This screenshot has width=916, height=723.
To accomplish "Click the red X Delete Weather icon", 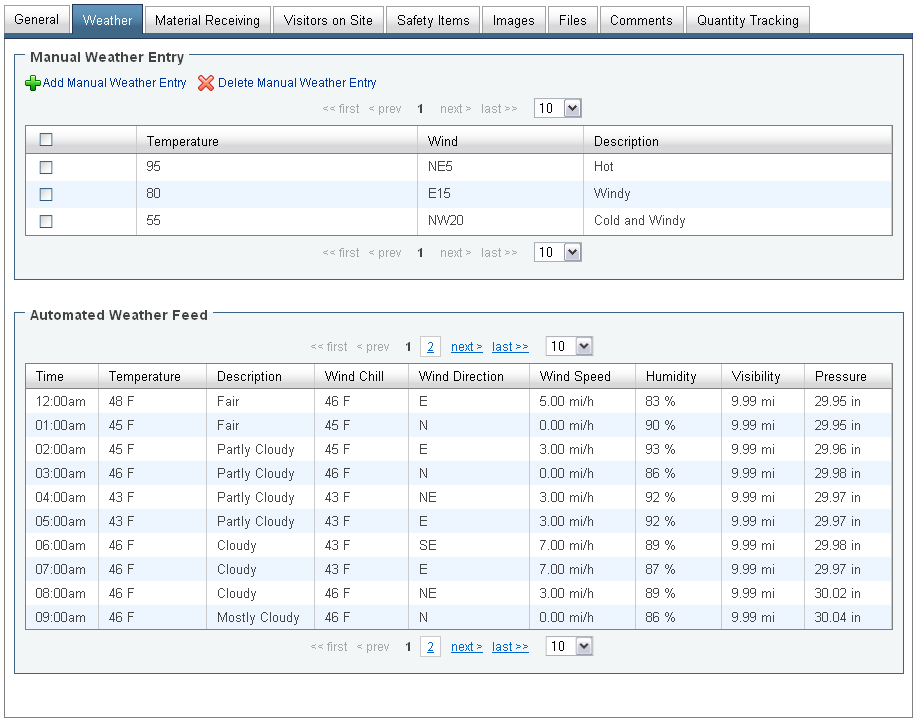I will 206,83.
